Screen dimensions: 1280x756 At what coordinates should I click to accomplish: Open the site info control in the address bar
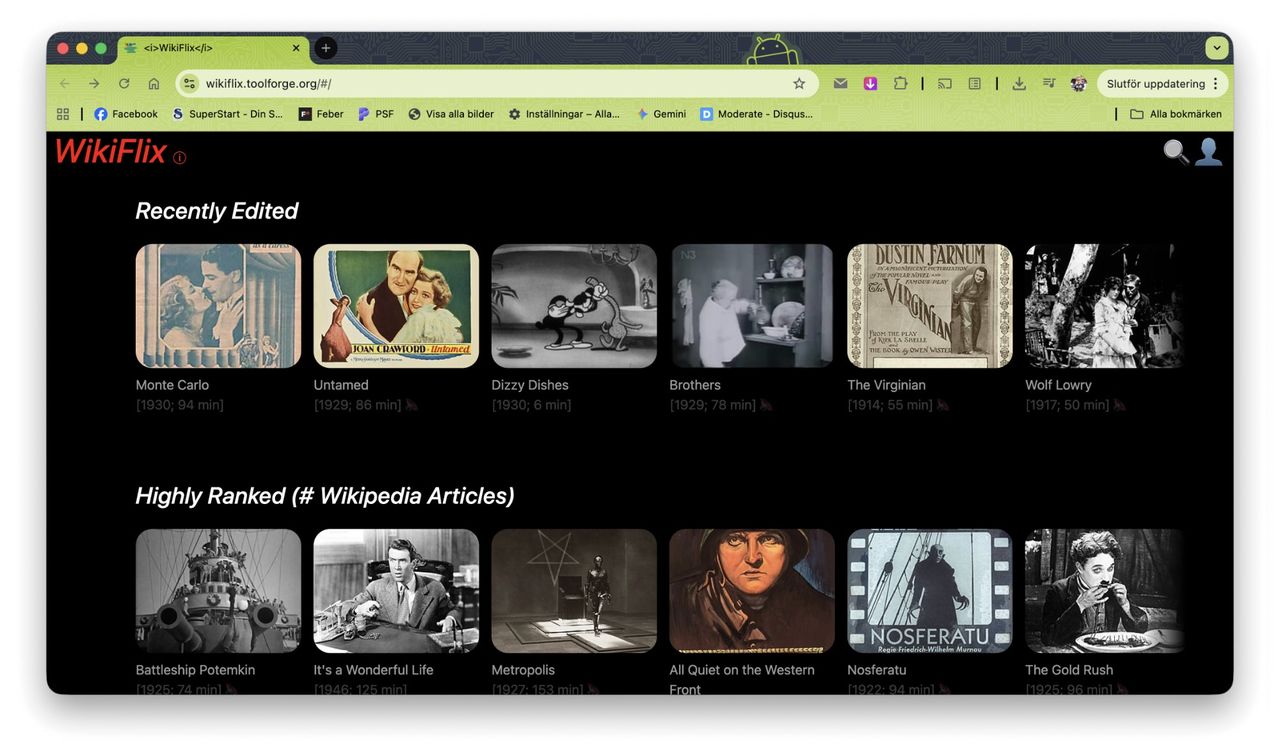point(188,83)
